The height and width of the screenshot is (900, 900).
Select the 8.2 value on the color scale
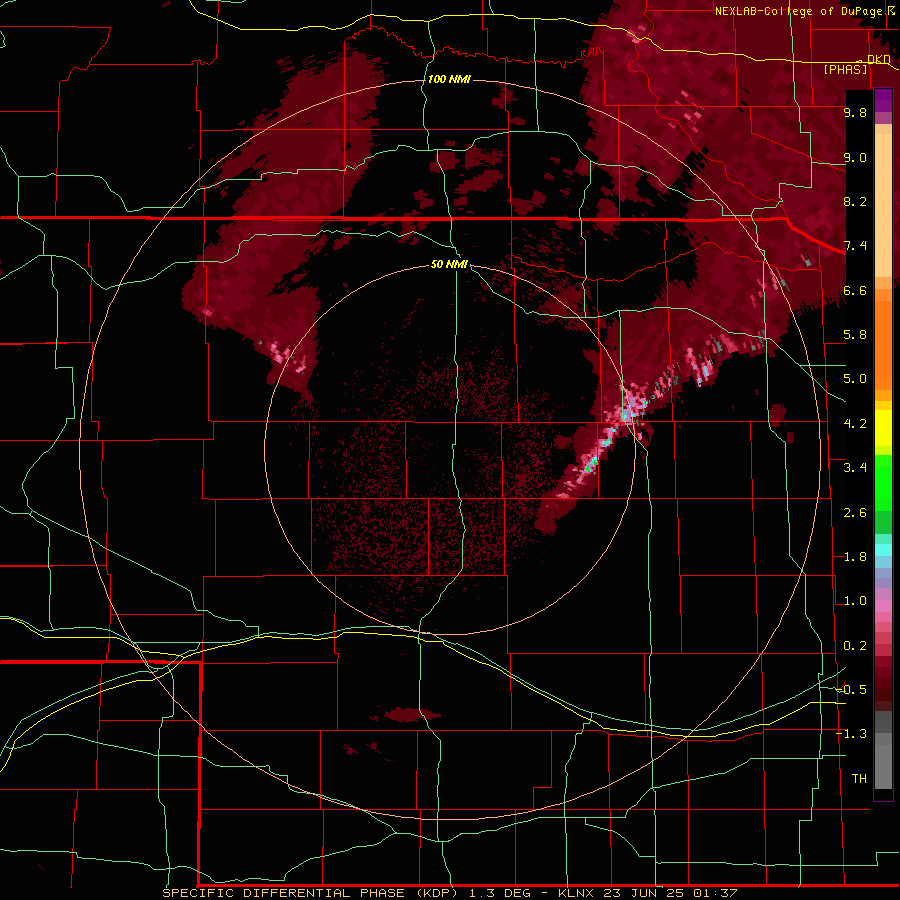pos(855,201)
